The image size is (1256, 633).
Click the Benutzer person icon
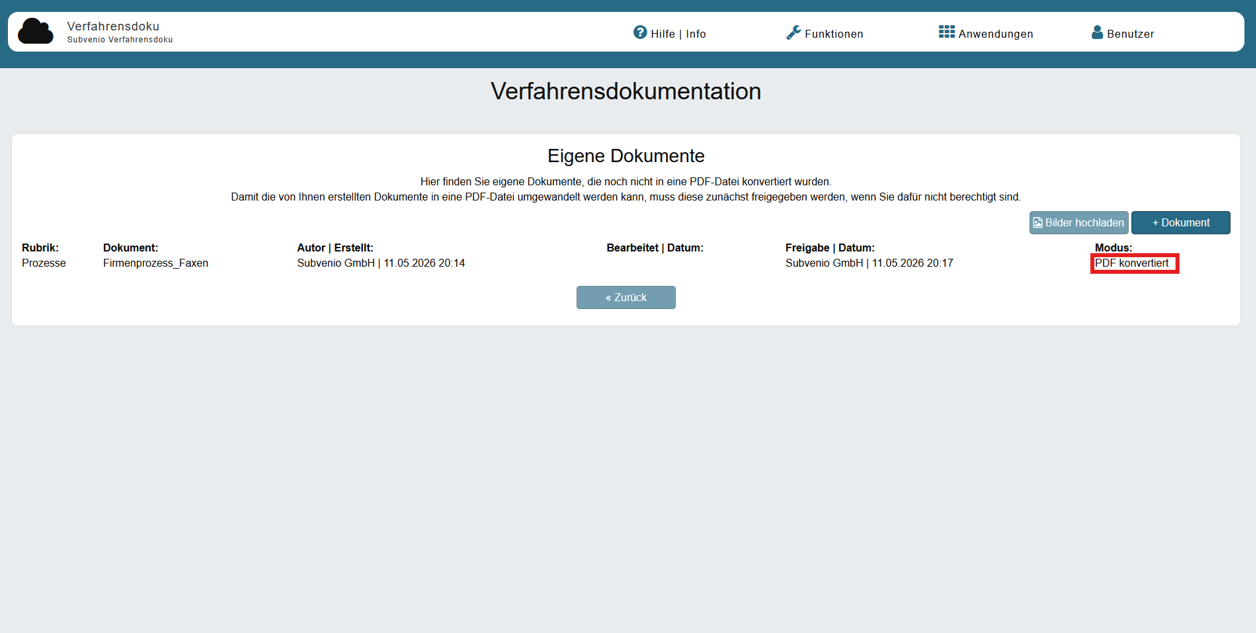1097,32
